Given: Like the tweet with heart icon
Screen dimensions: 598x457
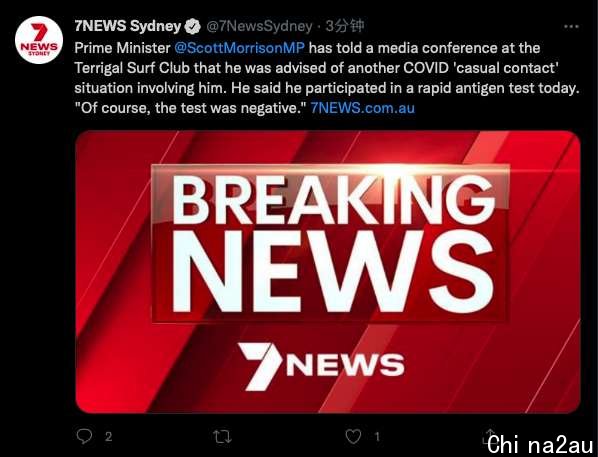Looking at the screenshot, I should (x=353, y=436).
